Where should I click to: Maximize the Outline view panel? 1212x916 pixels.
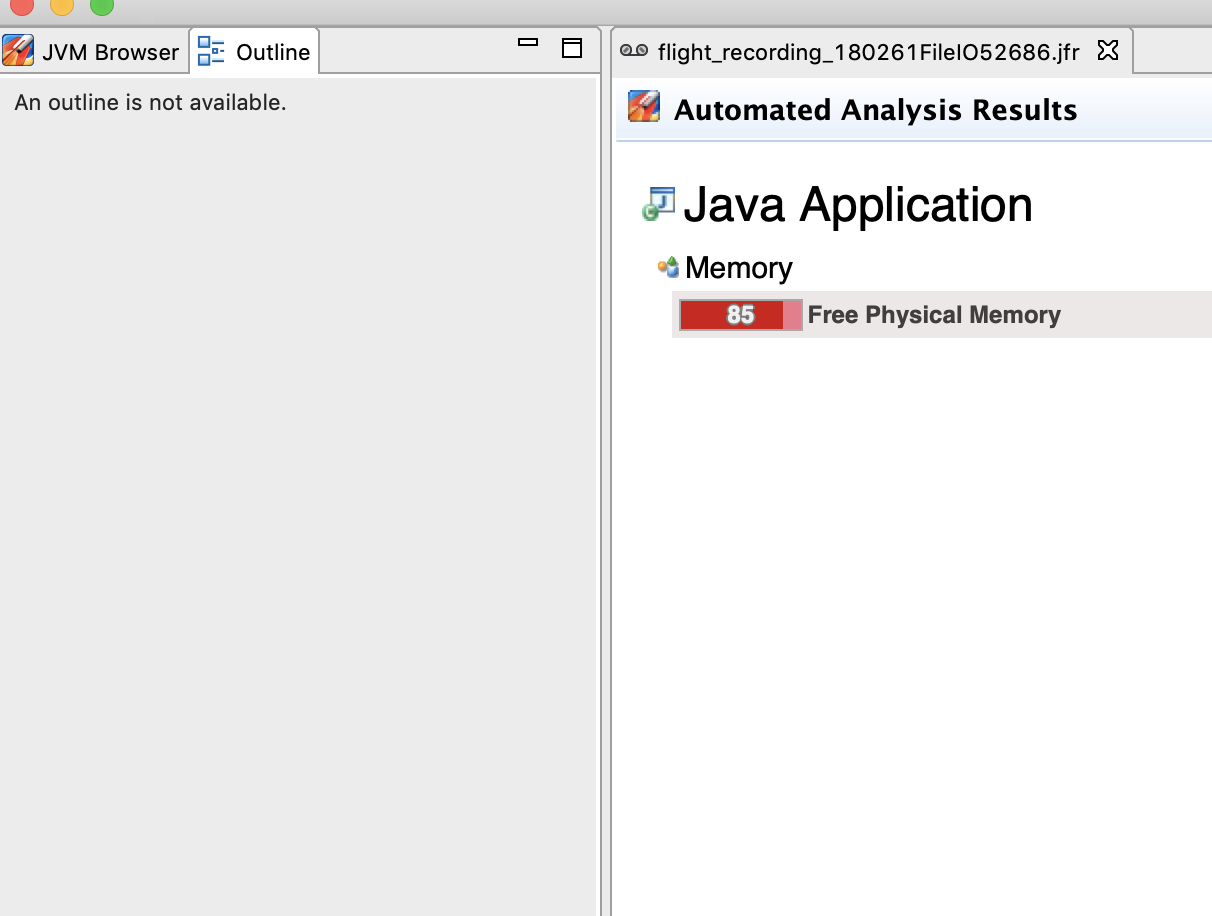pos(572,48)
